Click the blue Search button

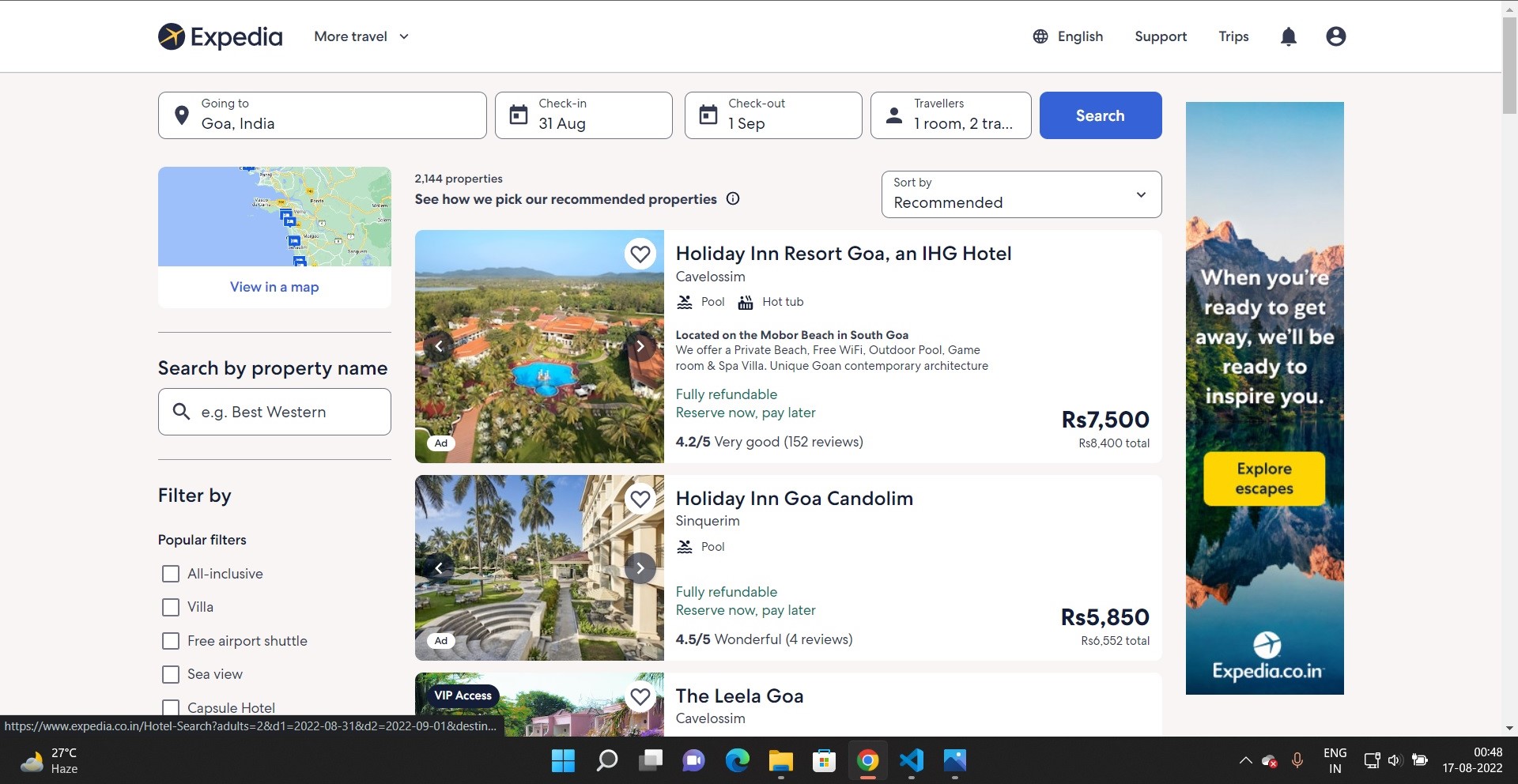pos(1101,115)
